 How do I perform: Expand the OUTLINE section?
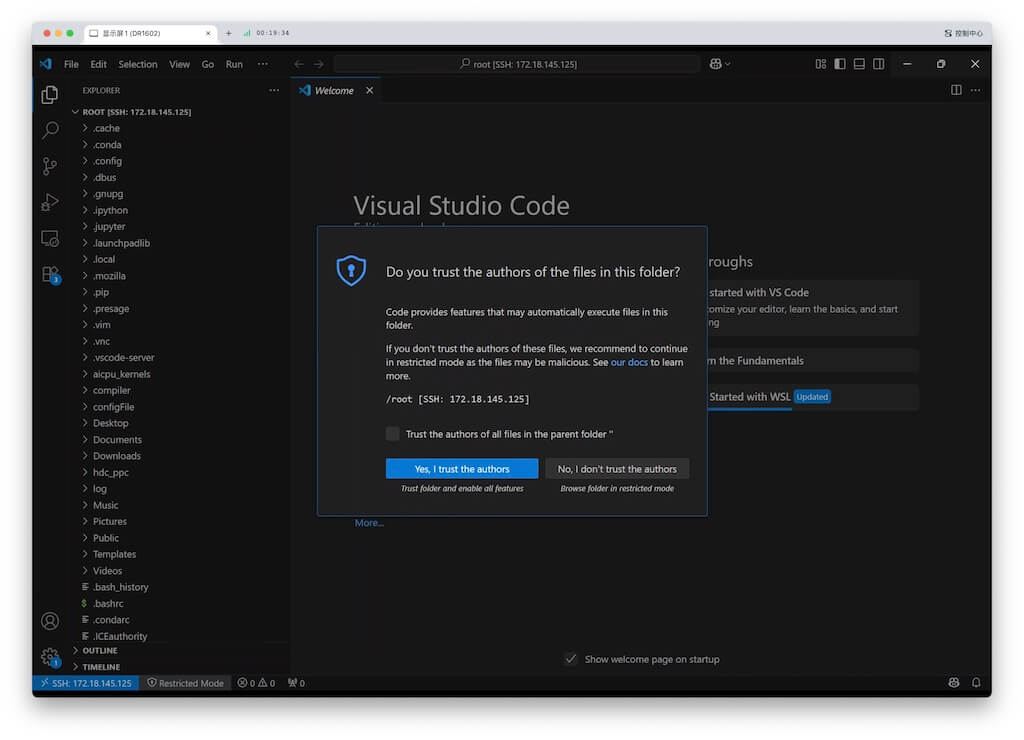(x=99, y=651)
